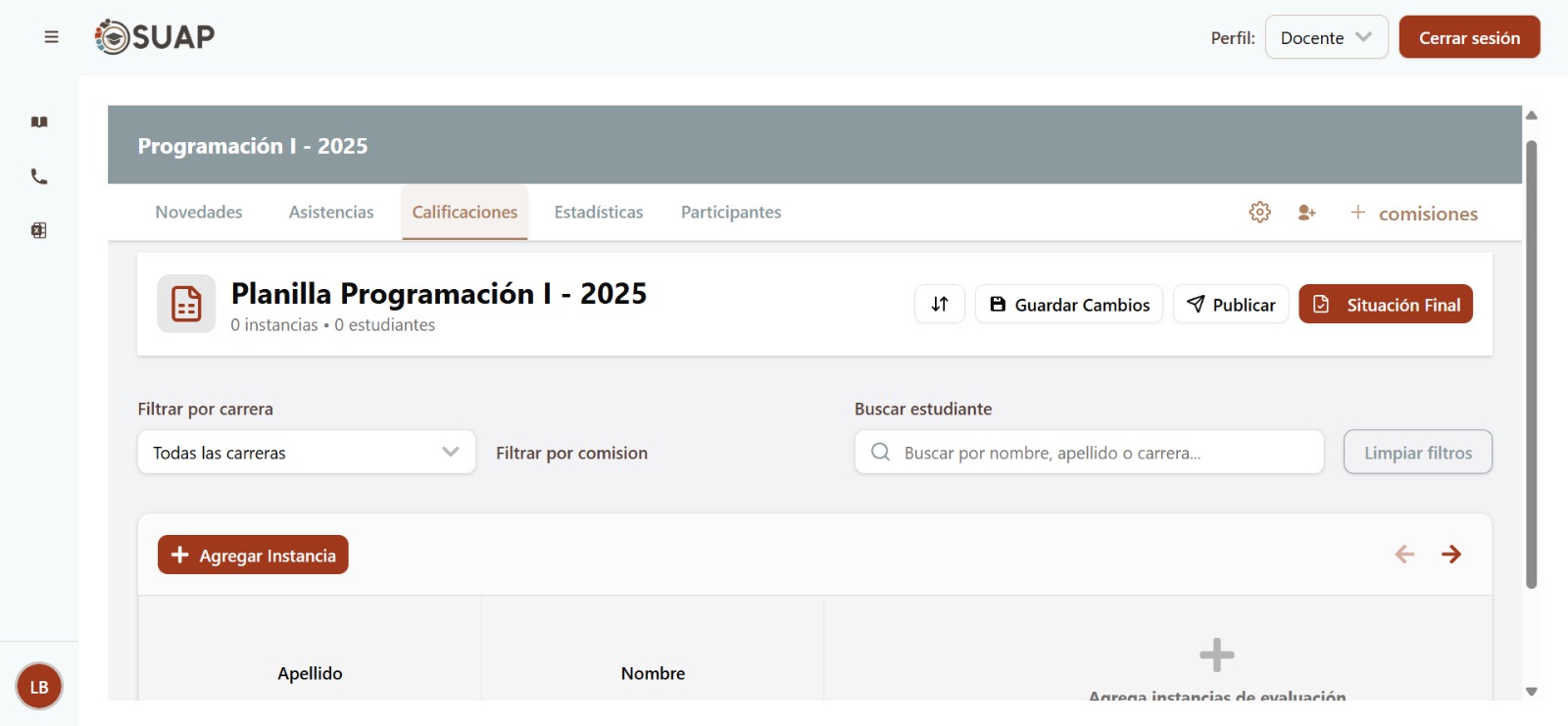Viewport: 1568px width, 726px height.
Task: Open the LB user avatar
Action: coord(39,687)
